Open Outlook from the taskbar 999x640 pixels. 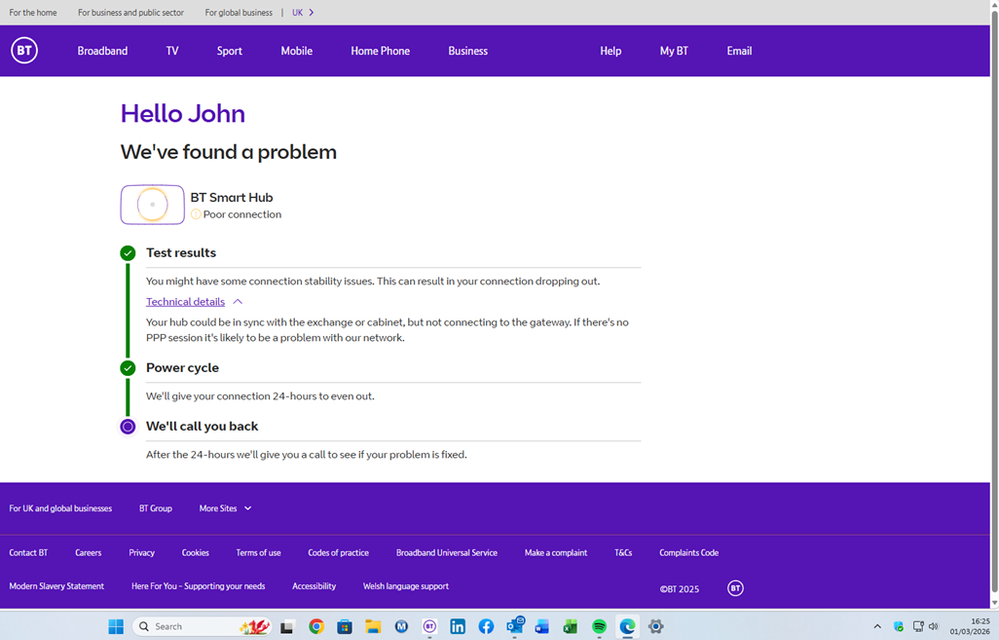515,626
